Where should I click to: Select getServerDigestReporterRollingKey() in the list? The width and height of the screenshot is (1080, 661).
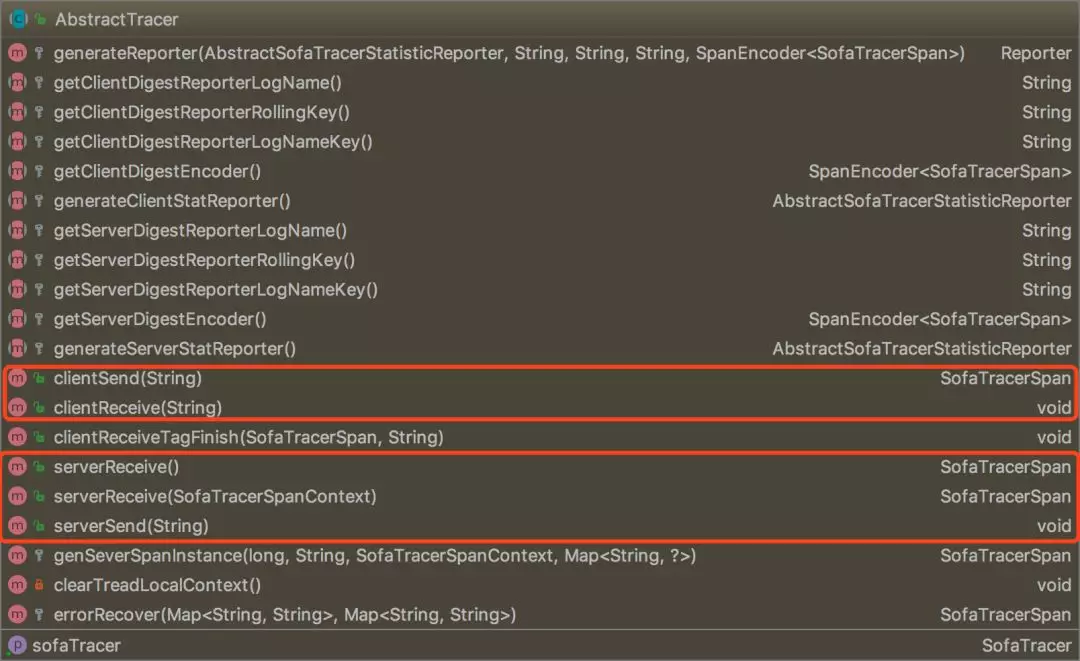pyautogui.click(x=204, y=260)
